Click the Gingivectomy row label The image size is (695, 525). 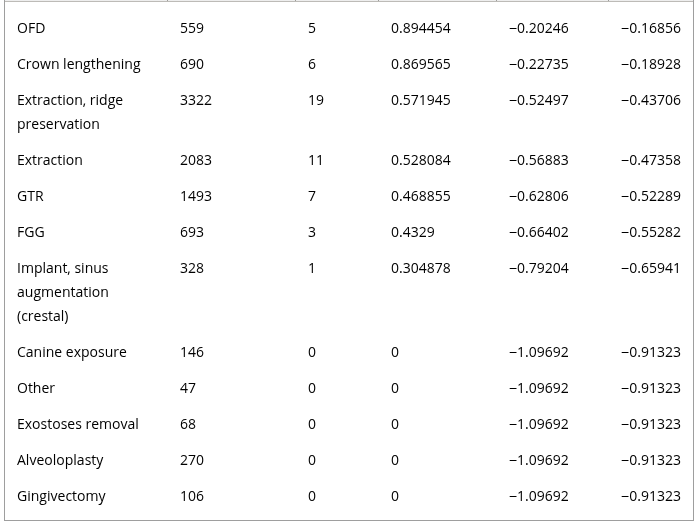[61, 496]
